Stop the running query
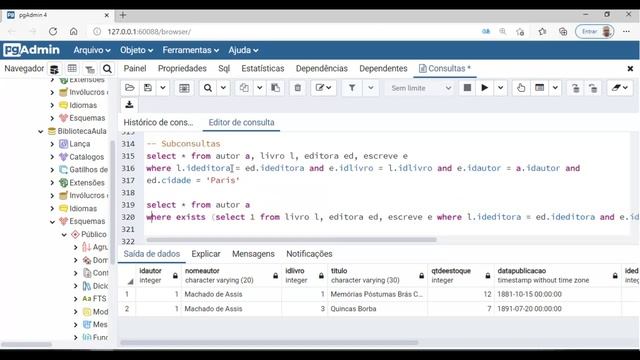This screenshot has height=360, width=640. 467,88
